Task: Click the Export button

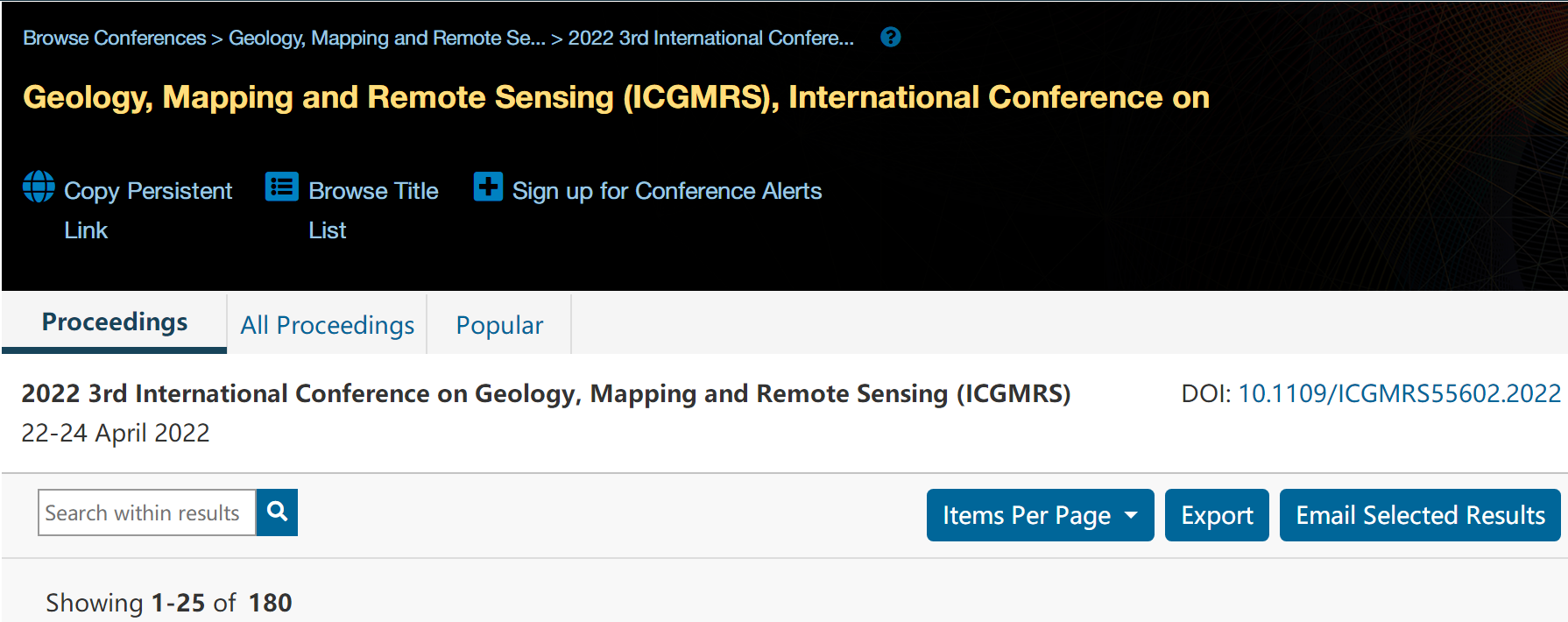Action: point(1217,515)
